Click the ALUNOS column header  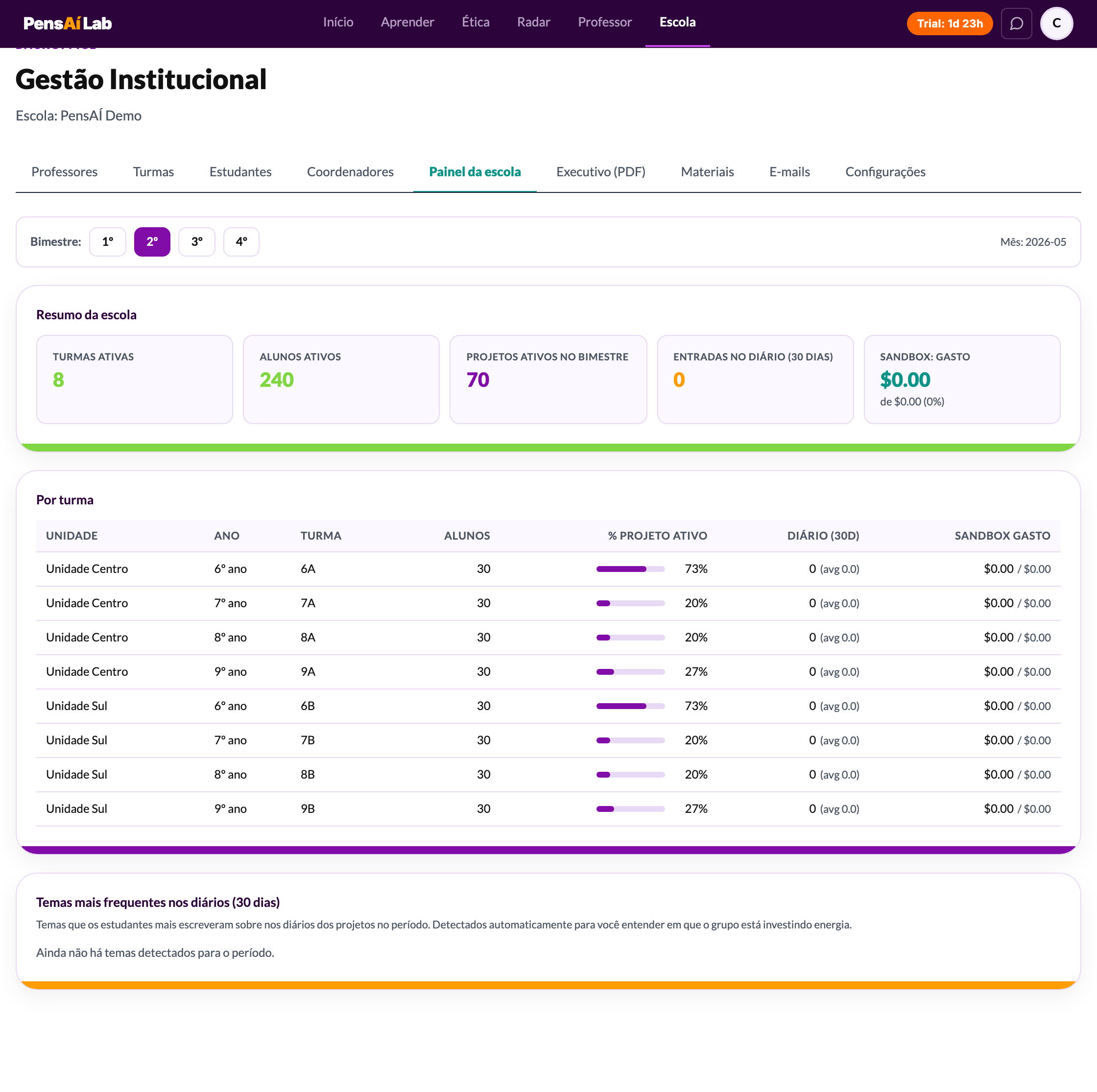pos(467,536)
